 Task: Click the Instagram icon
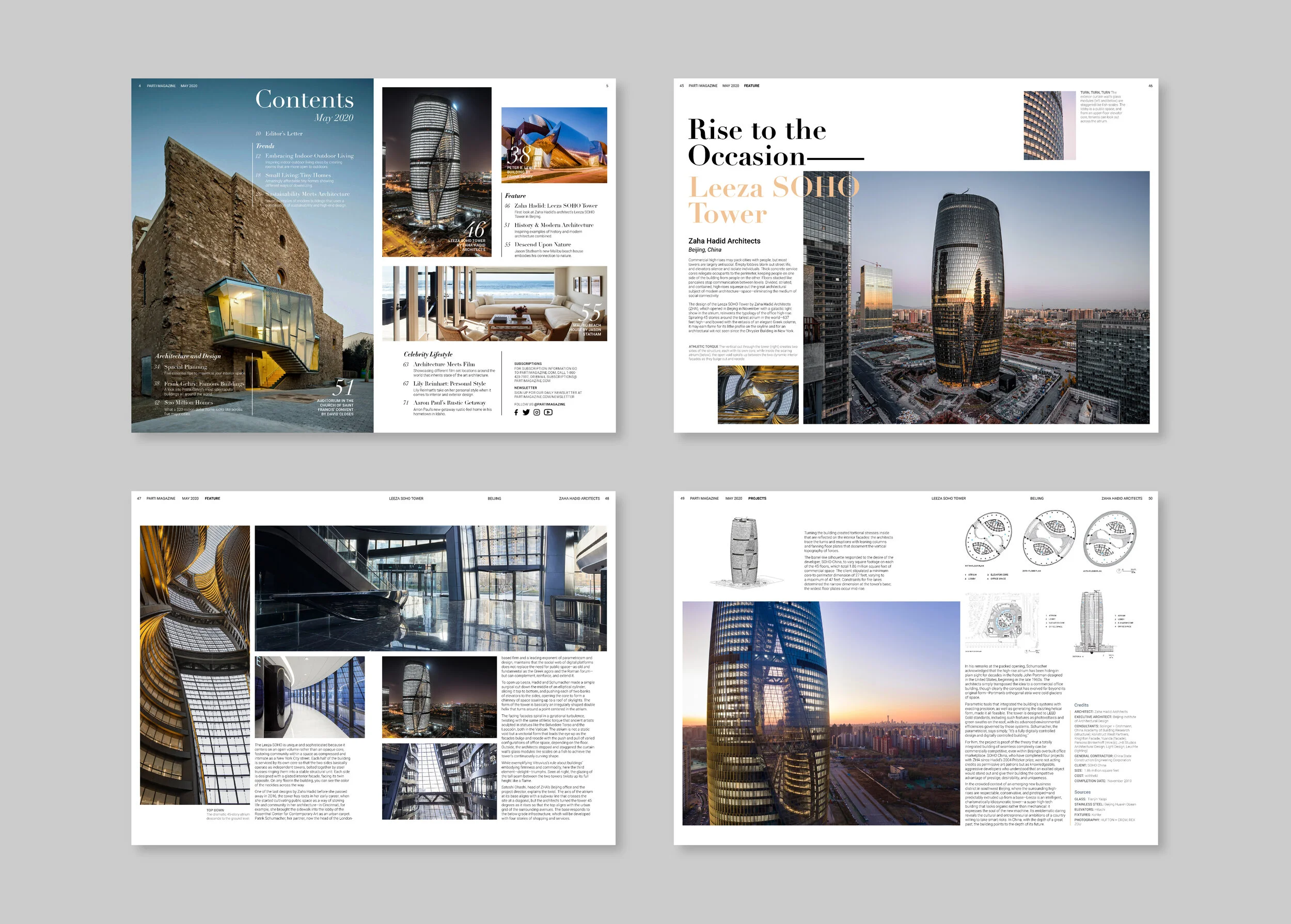[536, 412]
